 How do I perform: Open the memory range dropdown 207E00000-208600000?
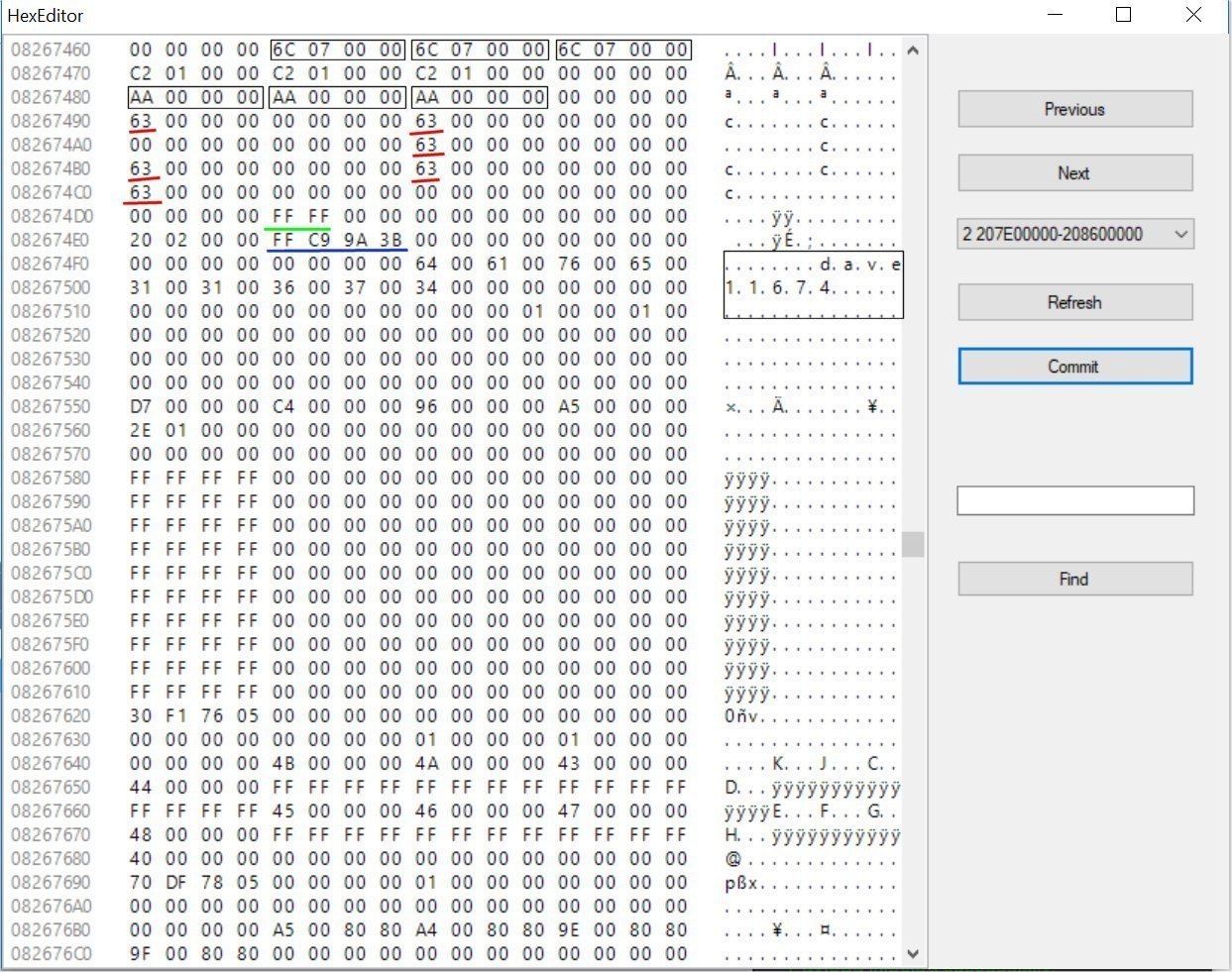(x=1074, y=234)
